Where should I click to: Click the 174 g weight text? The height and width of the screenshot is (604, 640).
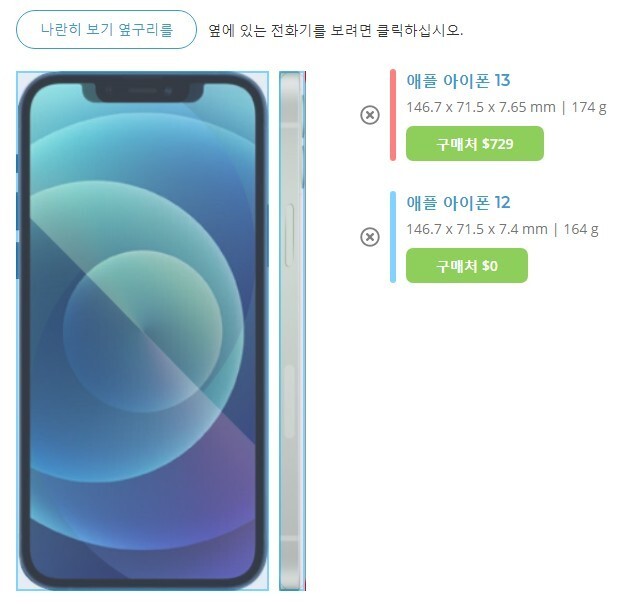pos(589,107)
